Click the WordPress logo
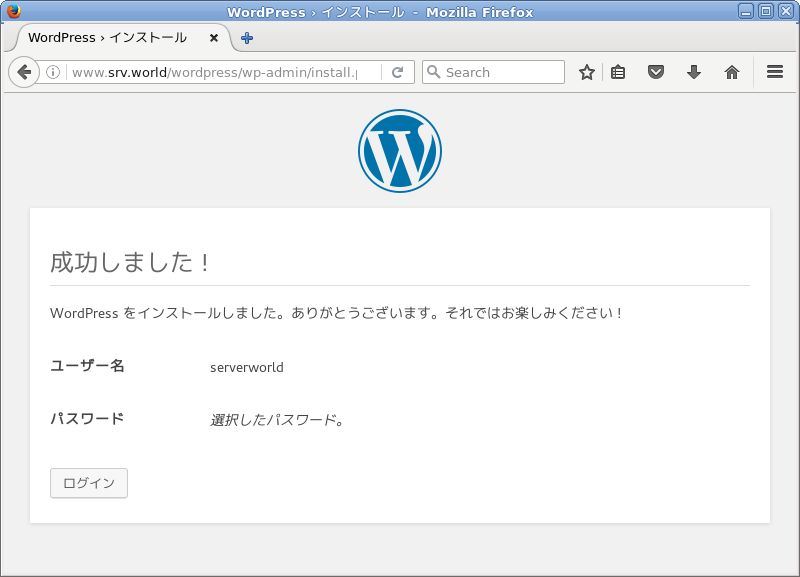Screen dimensions: 800x577 (399, 151)
